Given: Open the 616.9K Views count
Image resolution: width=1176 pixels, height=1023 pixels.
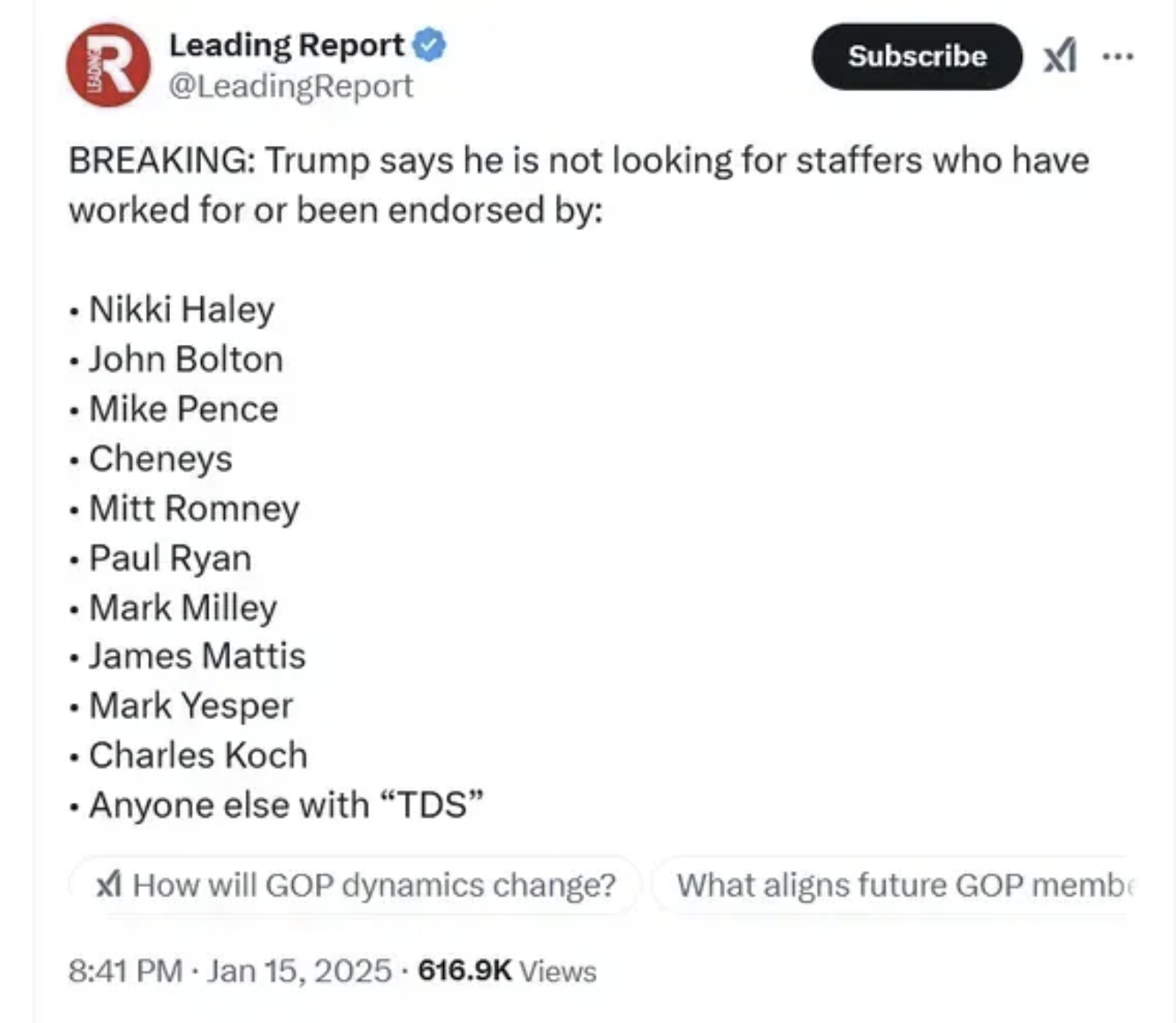Looking at the screenshot, I should 507,971.
